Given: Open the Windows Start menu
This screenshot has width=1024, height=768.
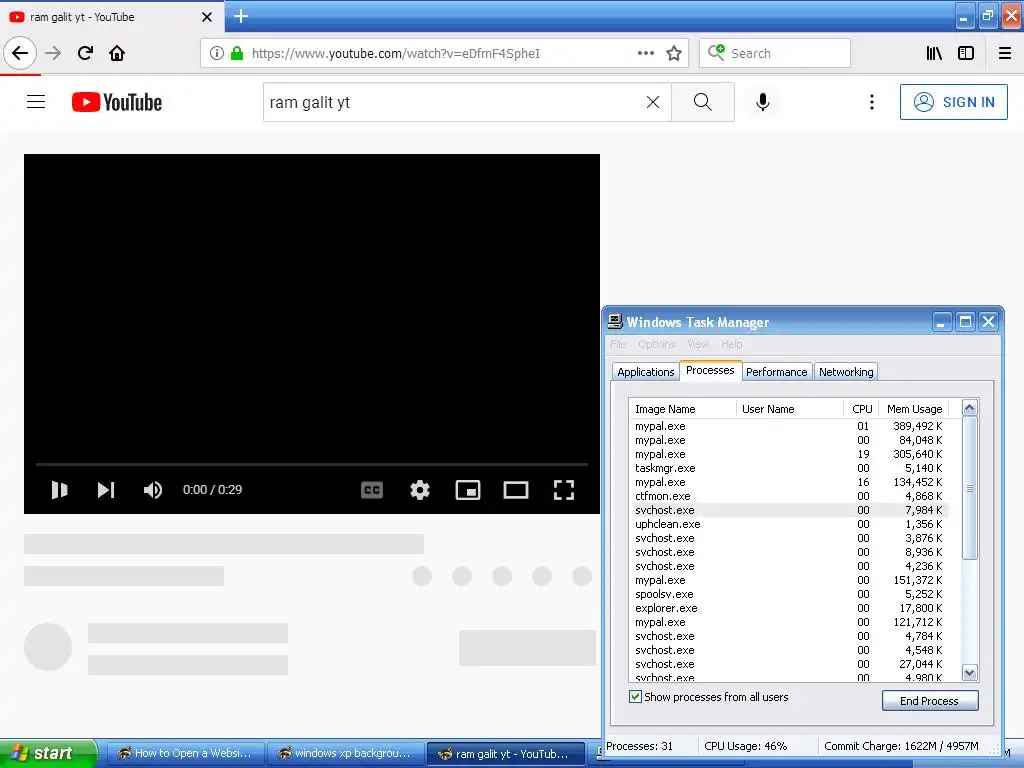Looking at the screenshot, I should [x=48, y=753].
